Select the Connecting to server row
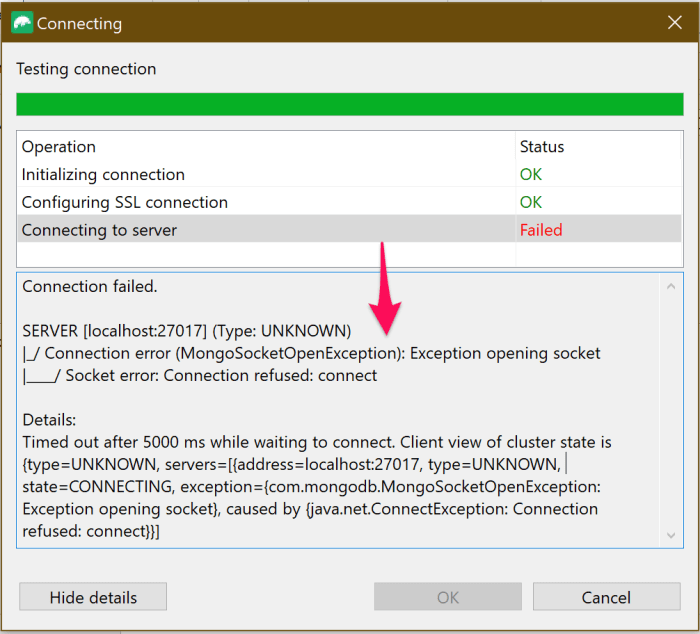Screen dimensions: 700x634 pos(350,230)
